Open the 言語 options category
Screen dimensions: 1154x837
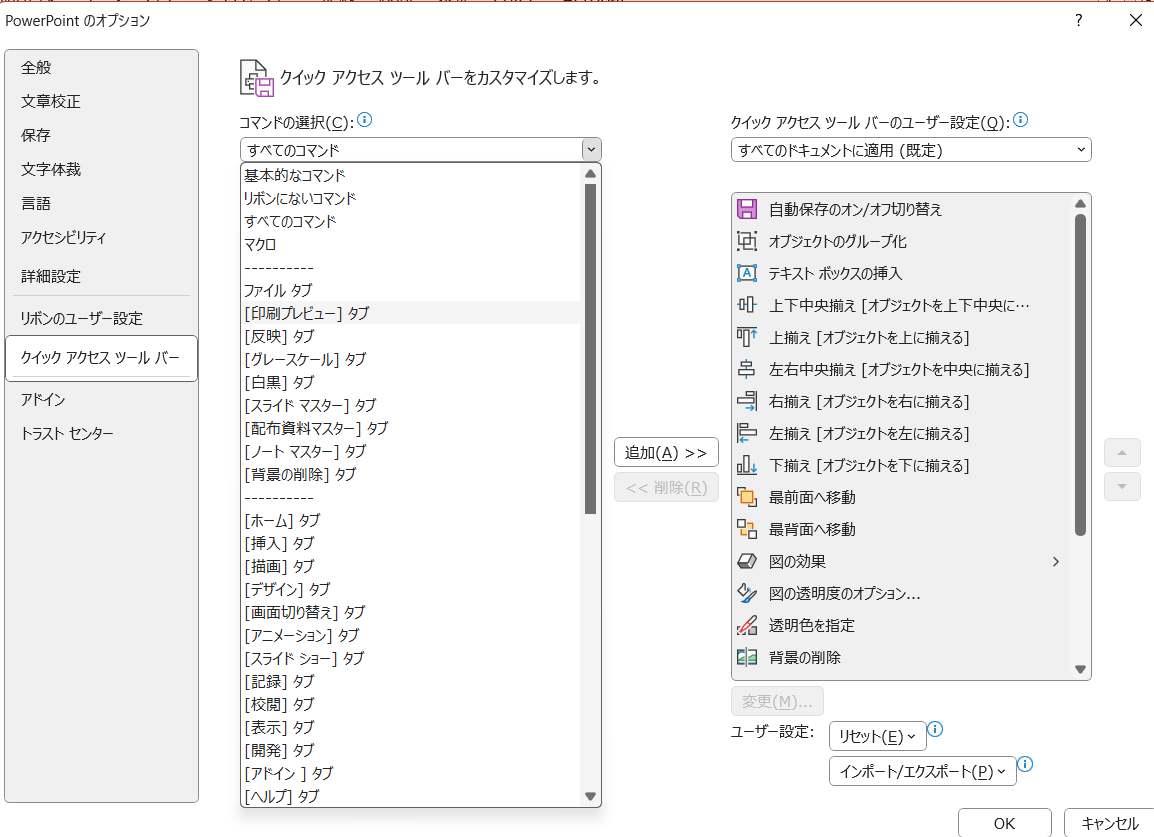point(102,203)
